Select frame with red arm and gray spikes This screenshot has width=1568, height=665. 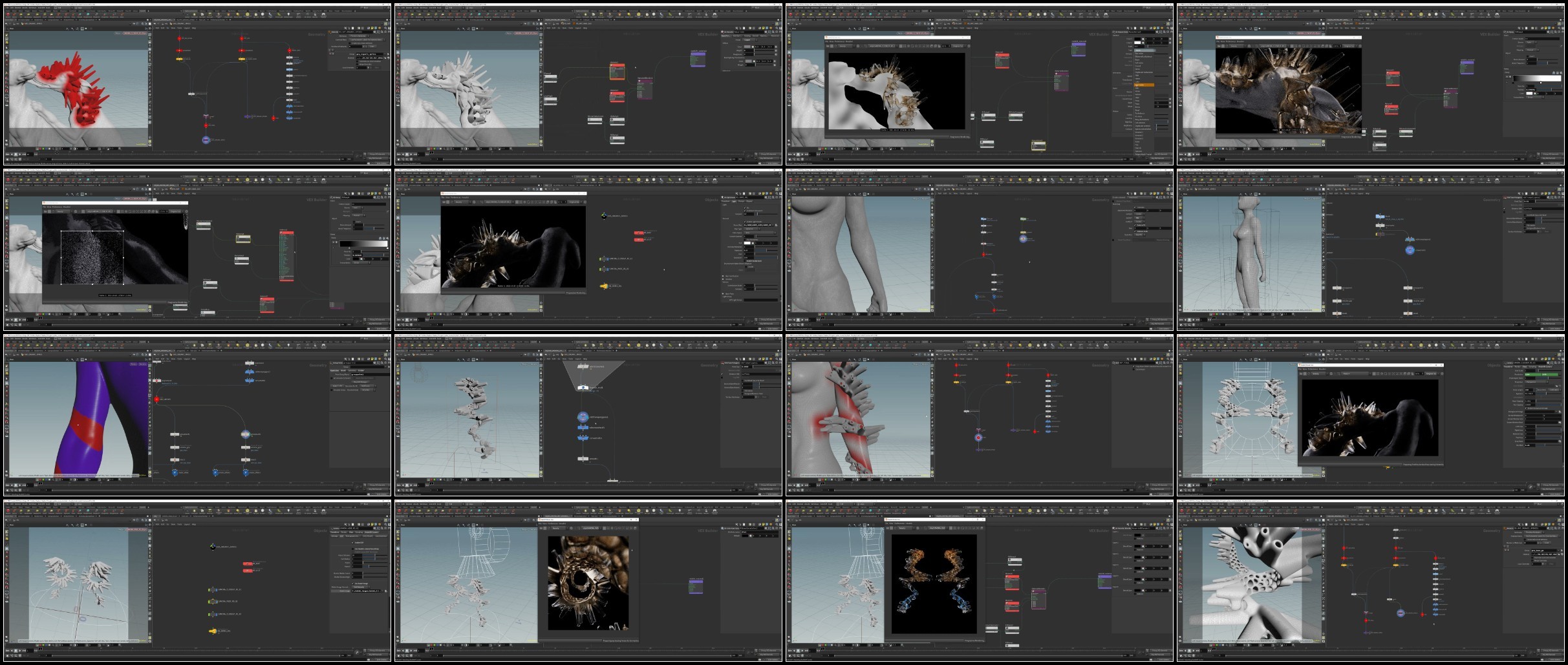coord(980,416)
